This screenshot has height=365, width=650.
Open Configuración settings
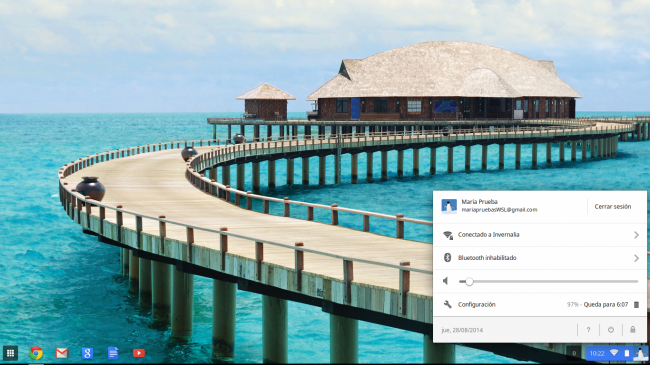pyautogui.click(x=476, y=304)
